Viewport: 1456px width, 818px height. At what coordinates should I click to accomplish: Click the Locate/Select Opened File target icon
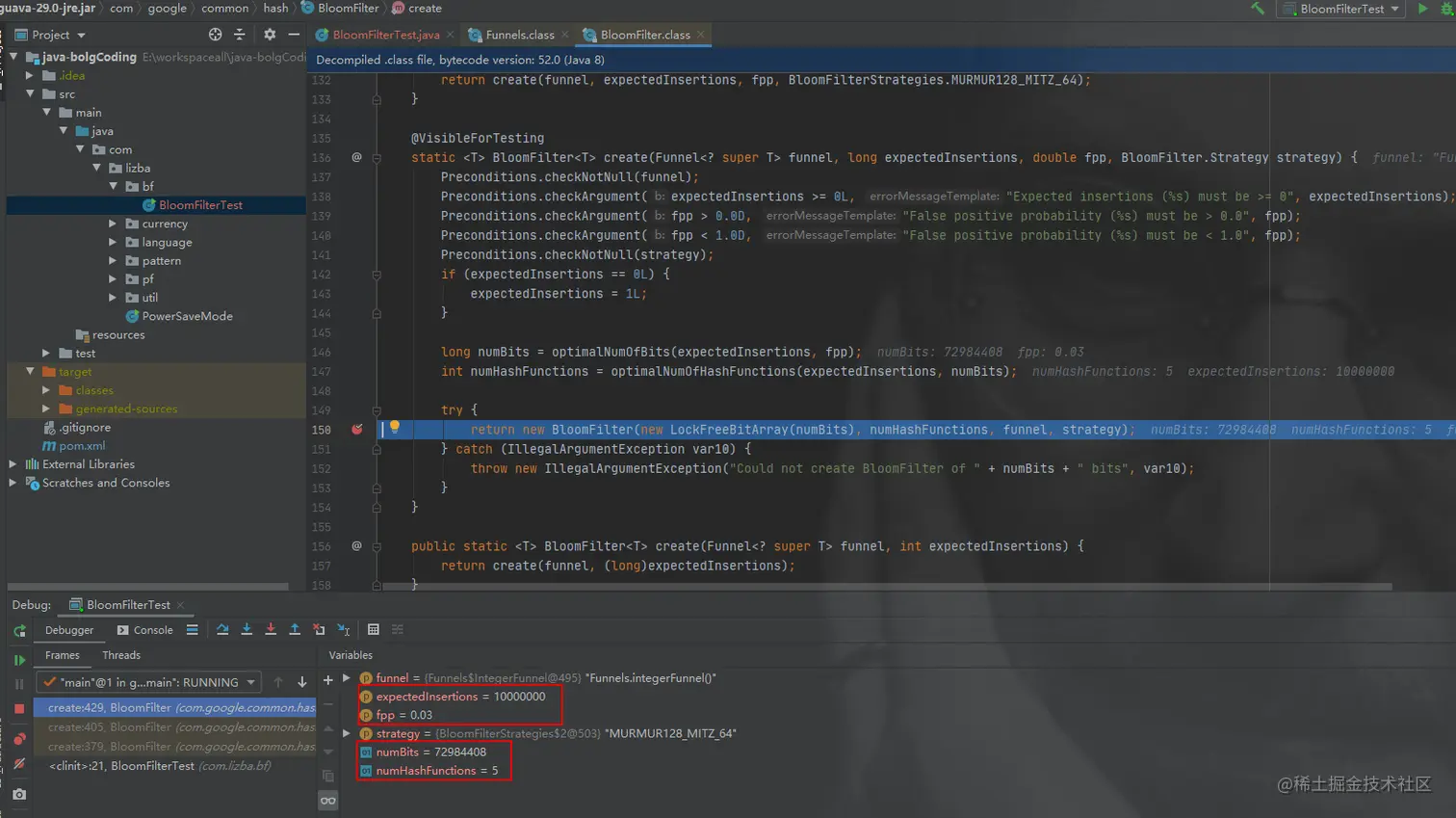click(215, 35)
